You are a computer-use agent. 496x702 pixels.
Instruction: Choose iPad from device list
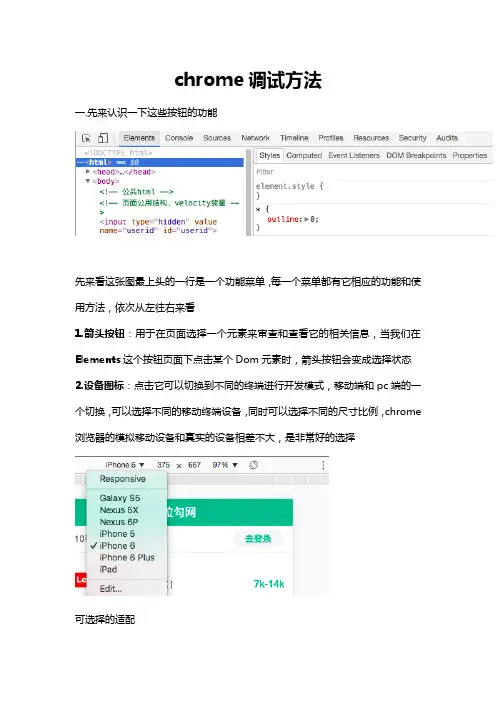point(108,569)
